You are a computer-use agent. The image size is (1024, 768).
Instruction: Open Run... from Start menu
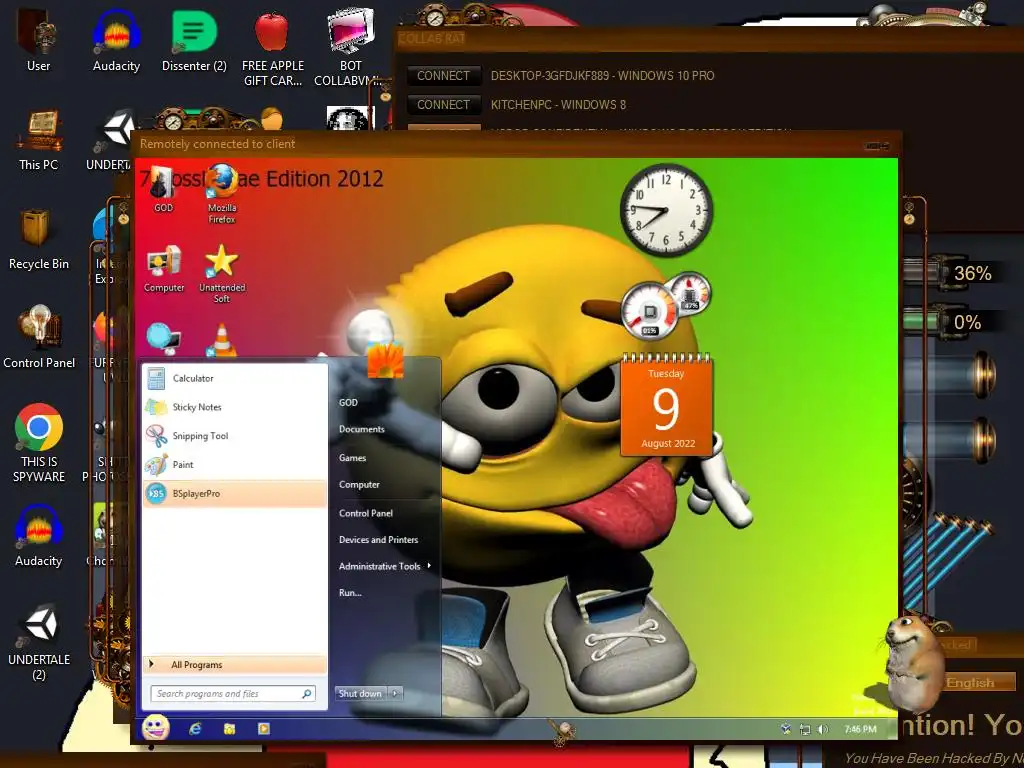[x=350, y=593]
